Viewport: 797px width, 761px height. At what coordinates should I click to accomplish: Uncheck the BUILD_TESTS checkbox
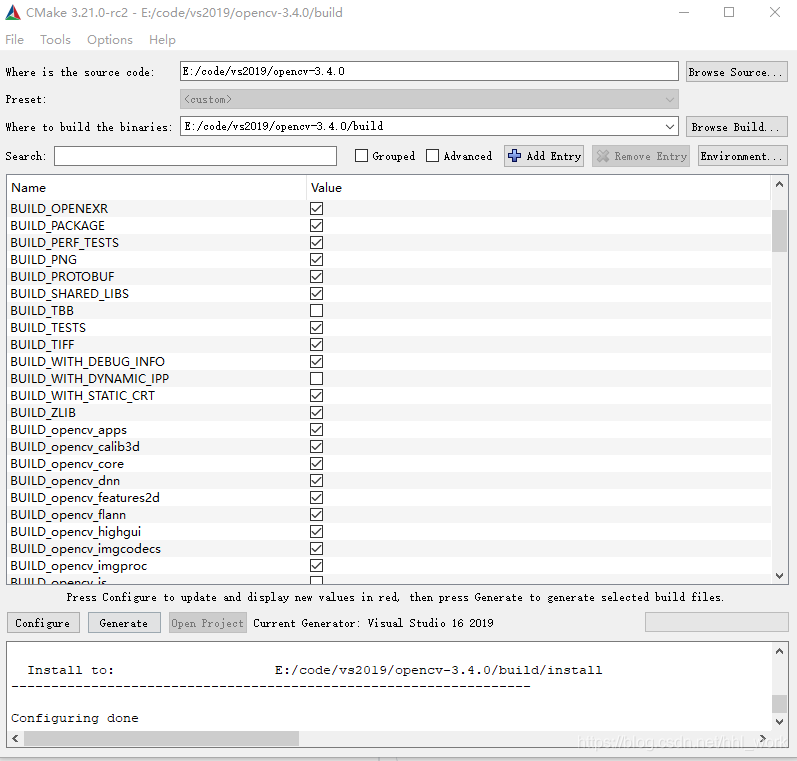pyautogui.click(x=316, y=327)
